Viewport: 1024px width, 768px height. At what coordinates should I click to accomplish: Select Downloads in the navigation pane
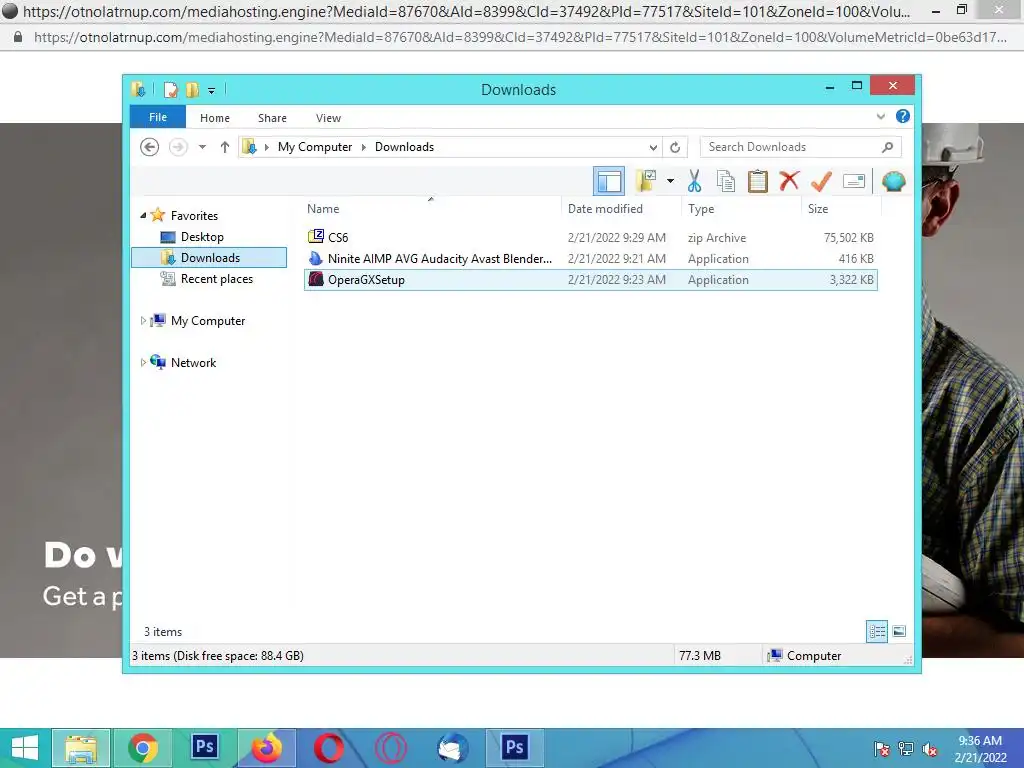[209, 257]
